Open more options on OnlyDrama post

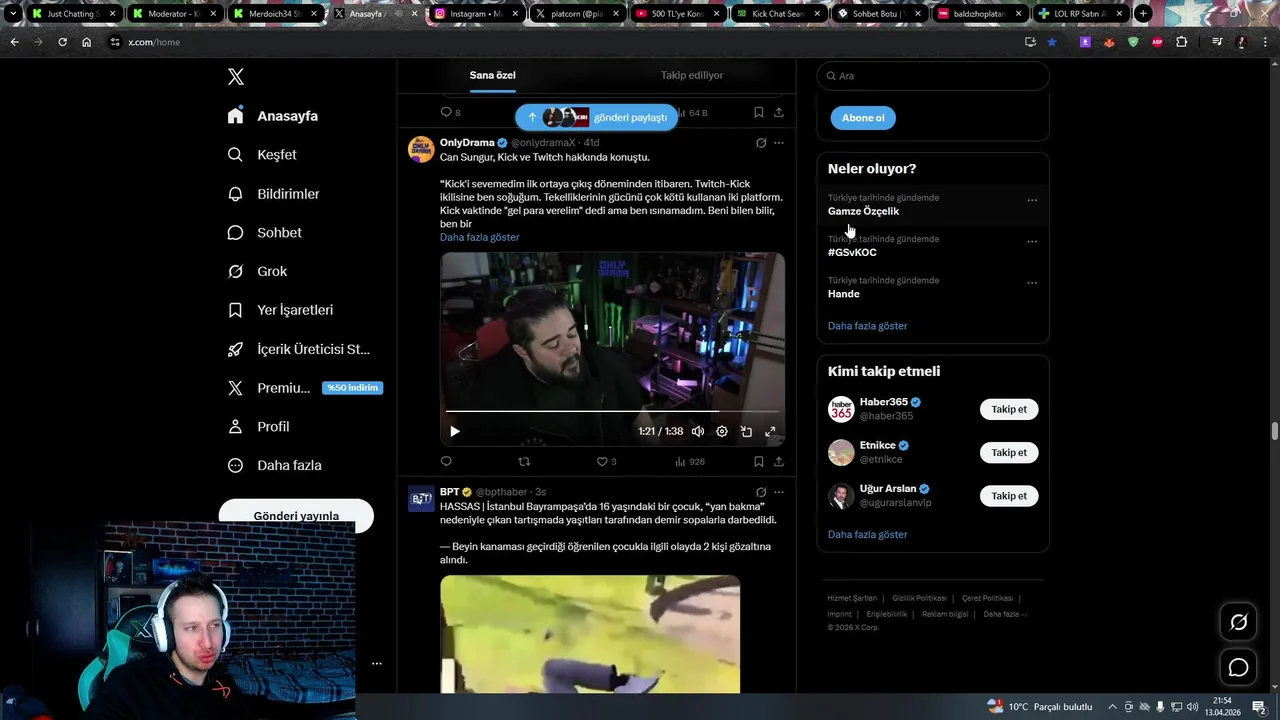[x=779, y=143]
